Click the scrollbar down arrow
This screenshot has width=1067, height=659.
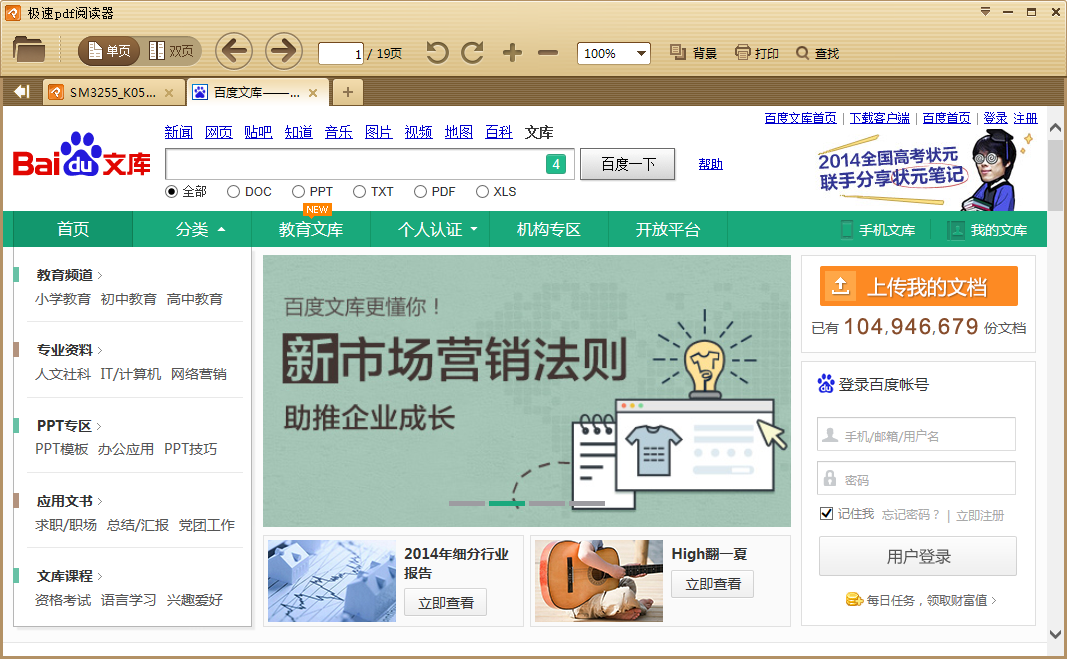point(1055,634)
